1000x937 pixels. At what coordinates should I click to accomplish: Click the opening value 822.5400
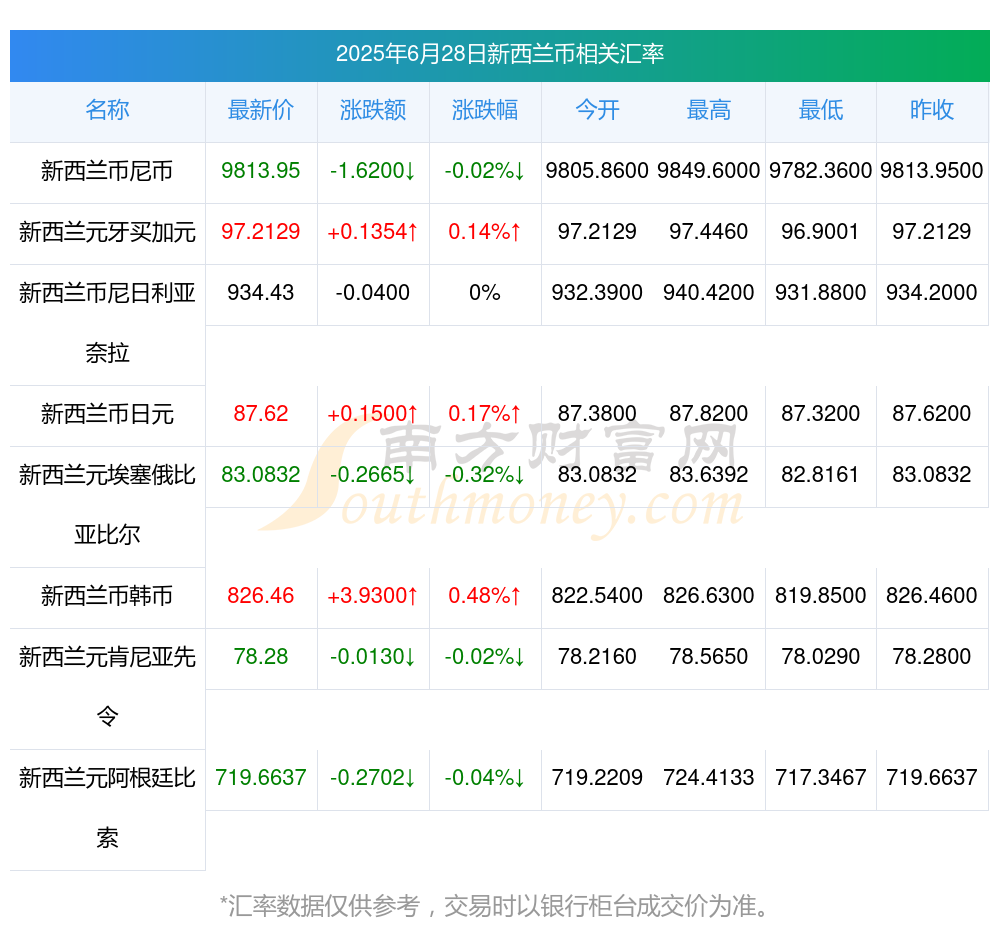[597, 596]
